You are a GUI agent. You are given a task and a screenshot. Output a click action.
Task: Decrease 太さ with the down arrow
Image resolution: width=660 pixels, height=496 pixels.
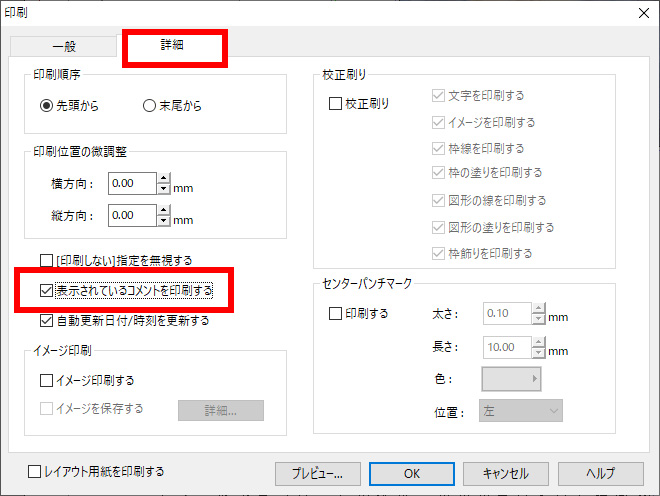[539, 319]
